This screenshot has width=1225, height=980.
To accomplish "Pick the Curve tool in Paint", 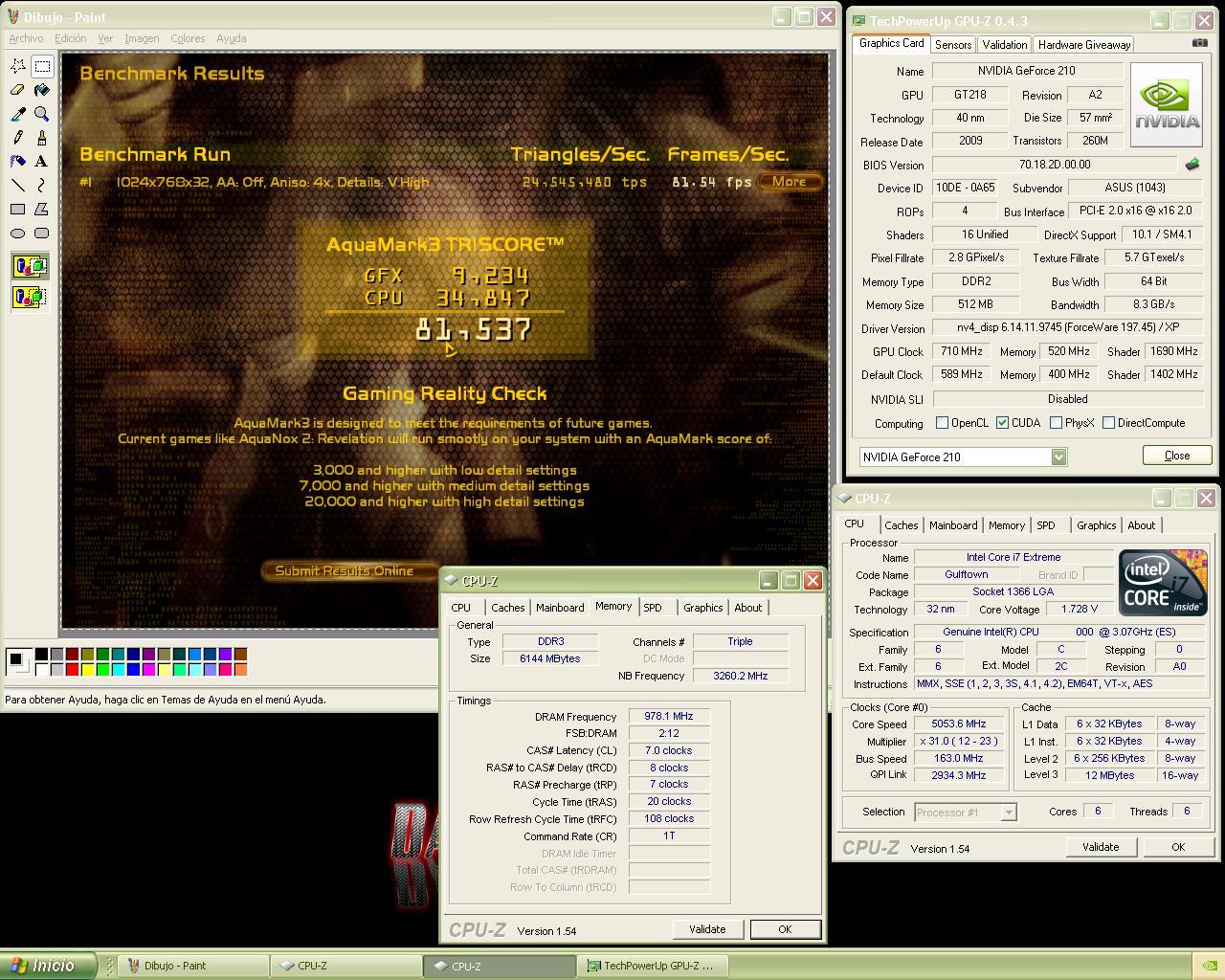I will pyautogui.click(x=42, y=186).
